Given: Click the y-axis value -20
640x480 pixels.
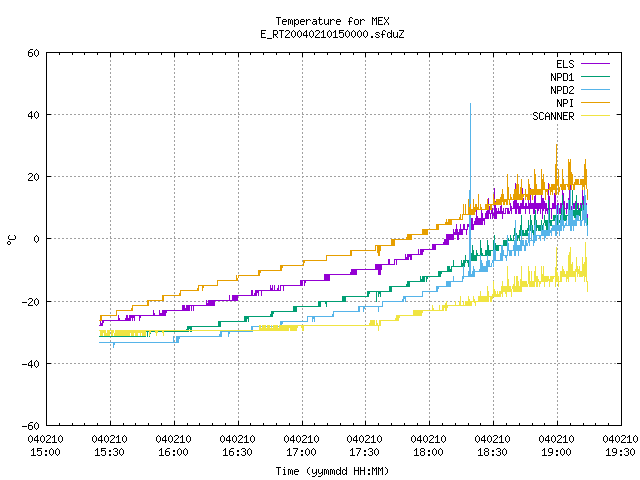Looking at the screenshot, I should [31, 302].
